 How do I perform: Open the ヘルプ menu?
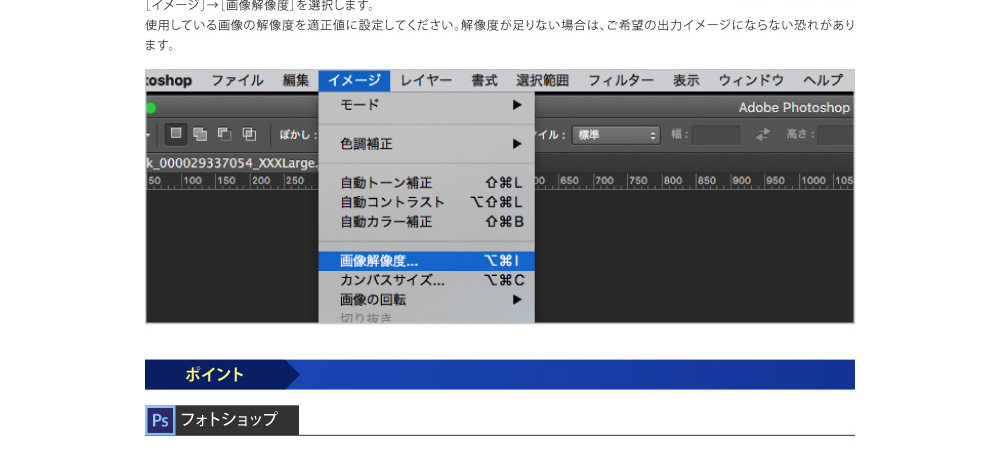click(x=823, y=80)
